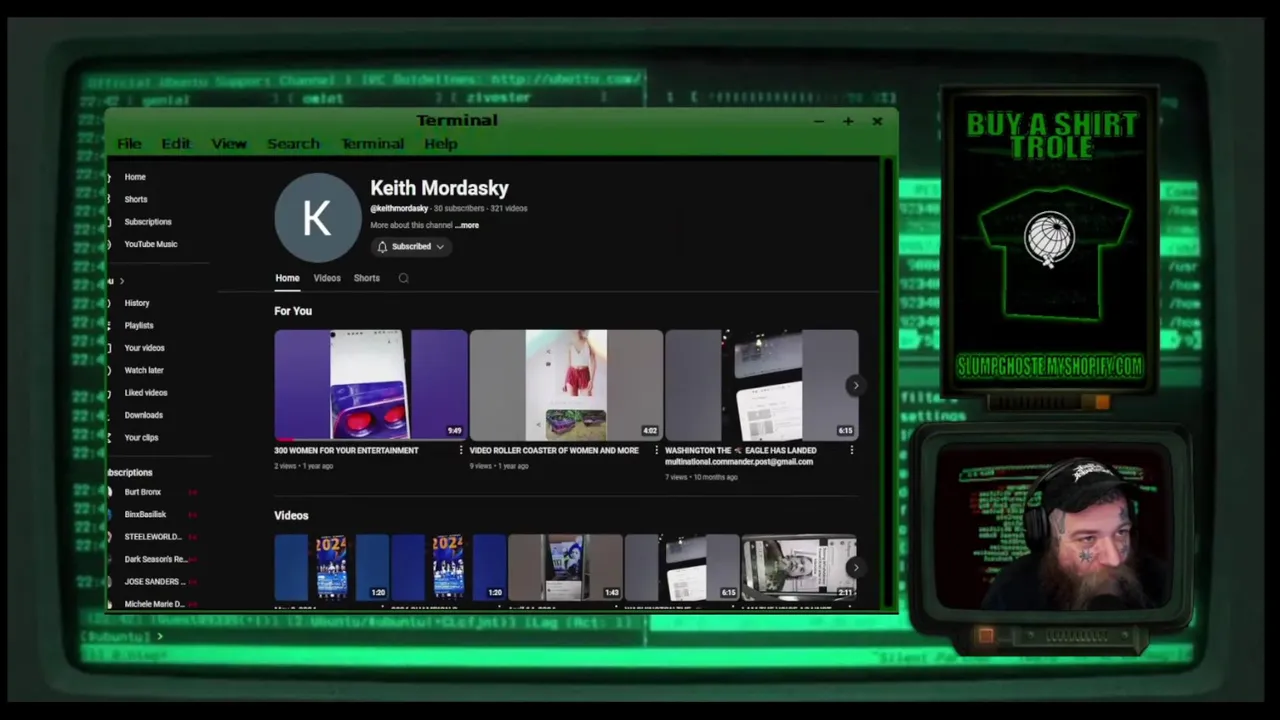
Task: Go to YouTube Home in sidebar
Action: click(135, 177)
